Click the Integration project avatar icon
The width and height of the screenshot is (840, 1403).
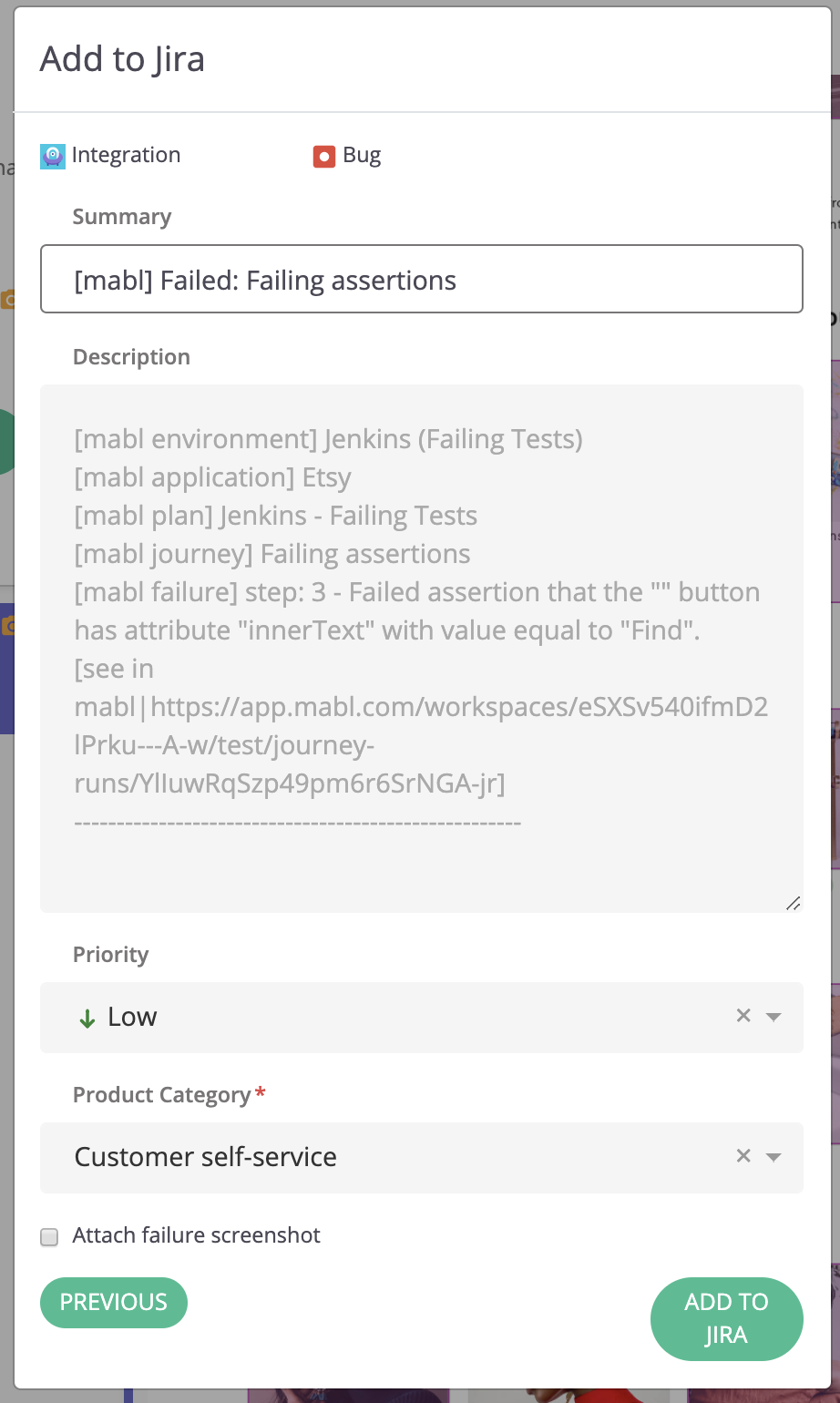click(x=53, y=156)
